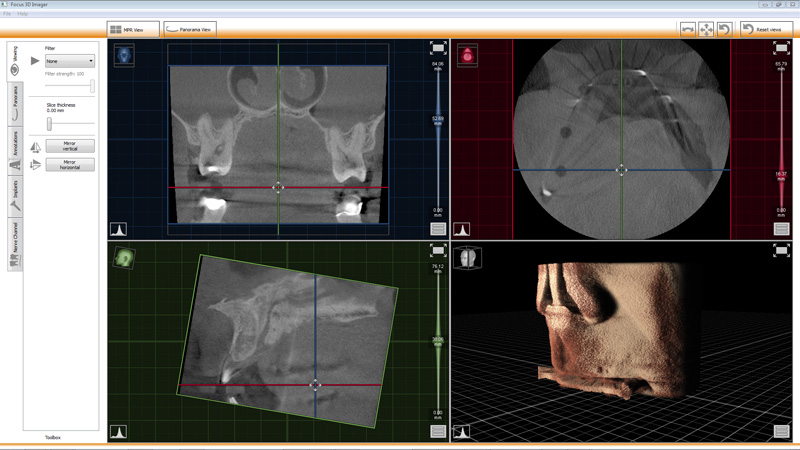The width and height of the screenshot is (800, 450).
Task: Toggle the Panorama View mode
Action: pyautogui.click(x=190, y=30)
